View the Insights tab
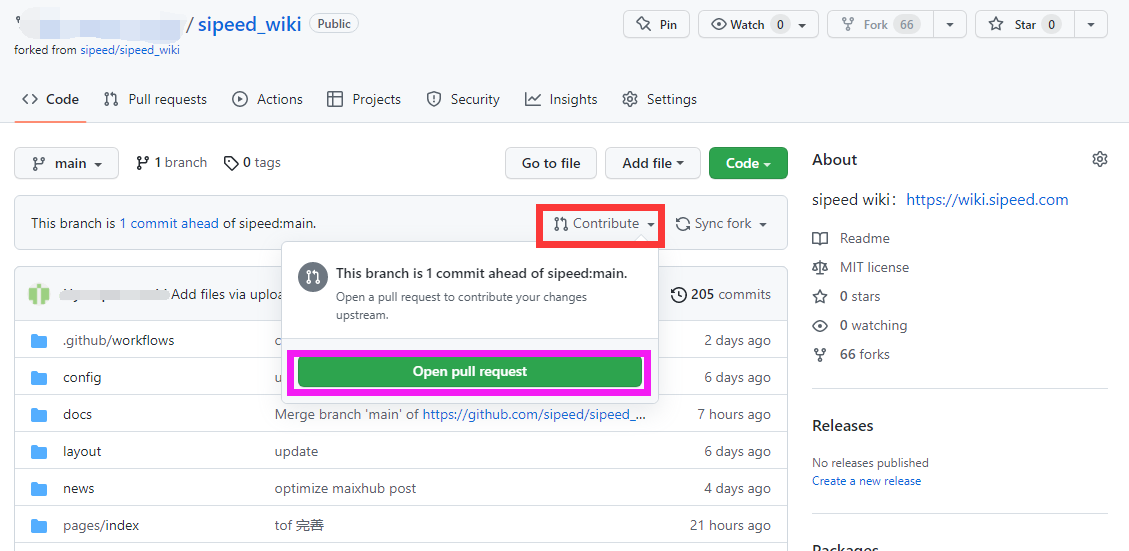The height and width of the screenshot is (551, 1129). (x=561, y=99)
